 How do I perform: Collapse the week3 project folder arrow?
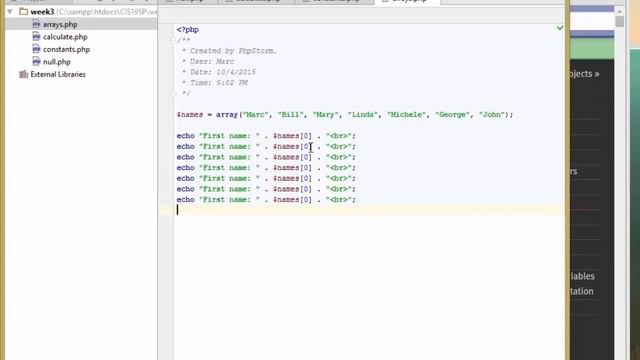coord(10,12)
